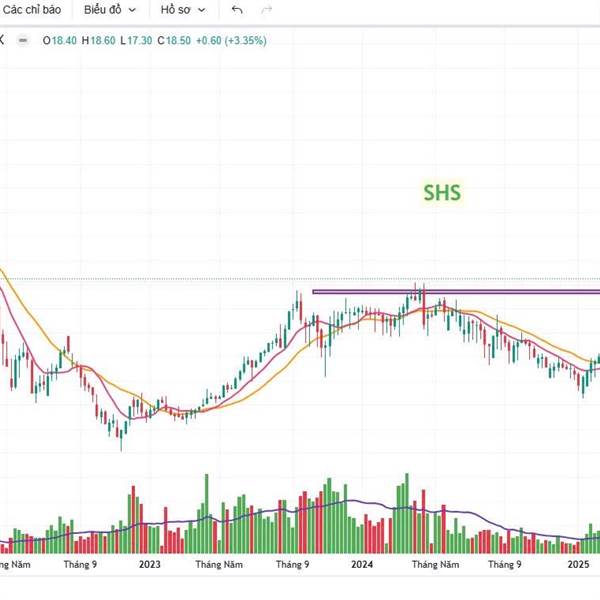Click the Tháng Năm label just after 2024
Viewport: 600px width, 600px height.
click(x=435, y=564)
